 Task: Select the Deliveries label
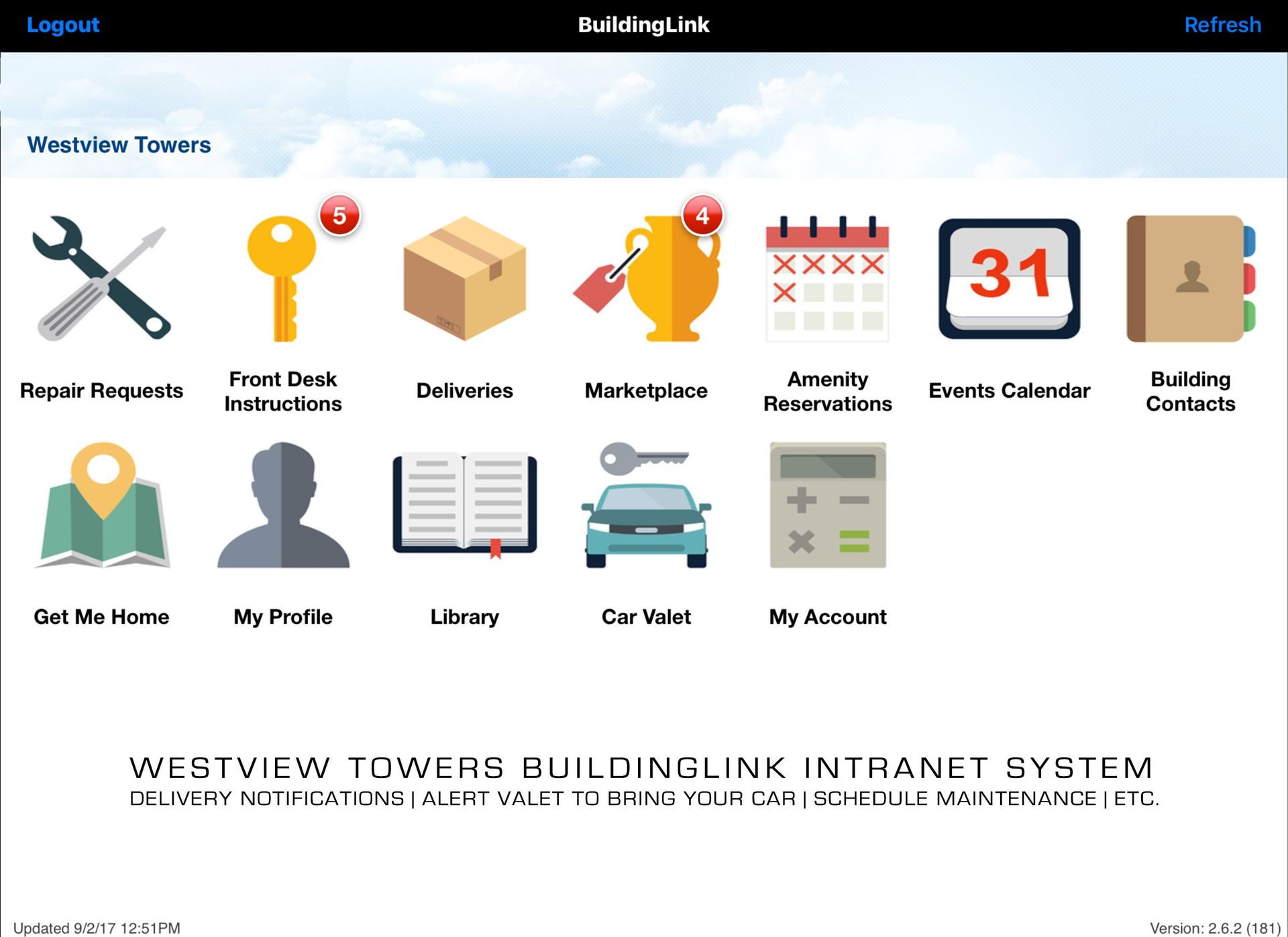[464, 390]
